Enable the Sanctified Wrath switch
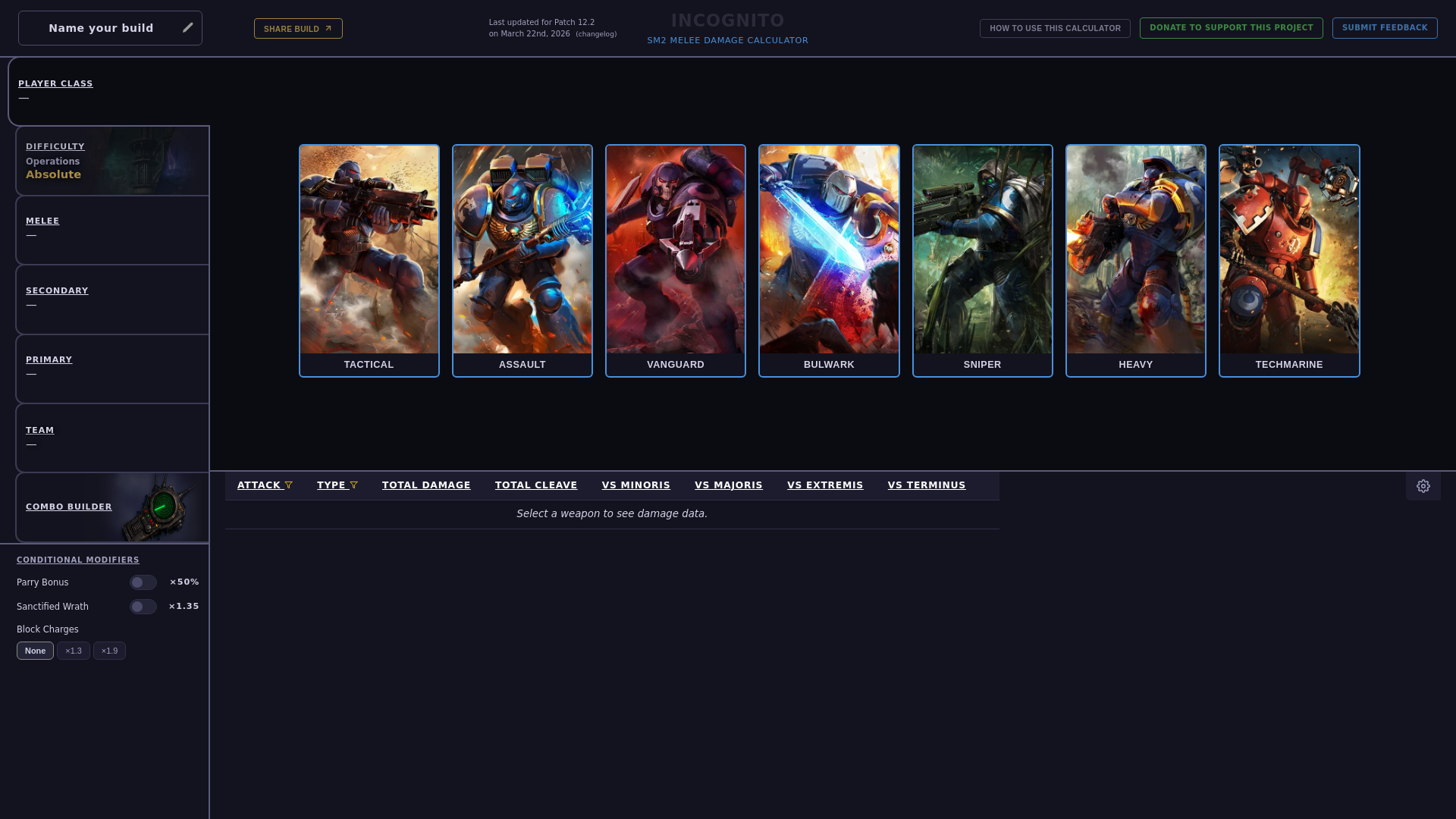1456x819 pixels. point(143,607)
